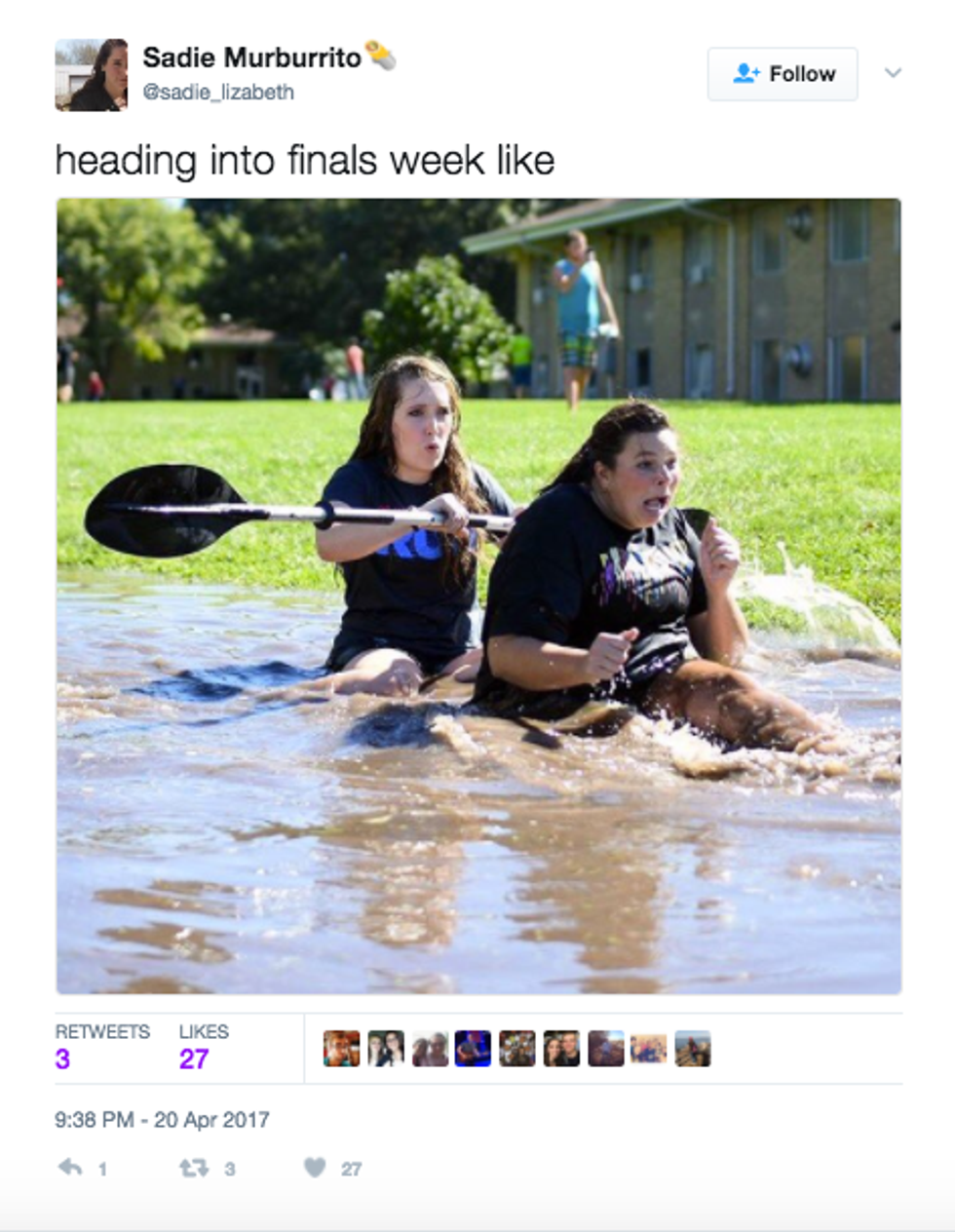The image size is (955, 1232).
Task: Open Sadie Murburrito's profile avatar
Action: [x=92, y=75]
